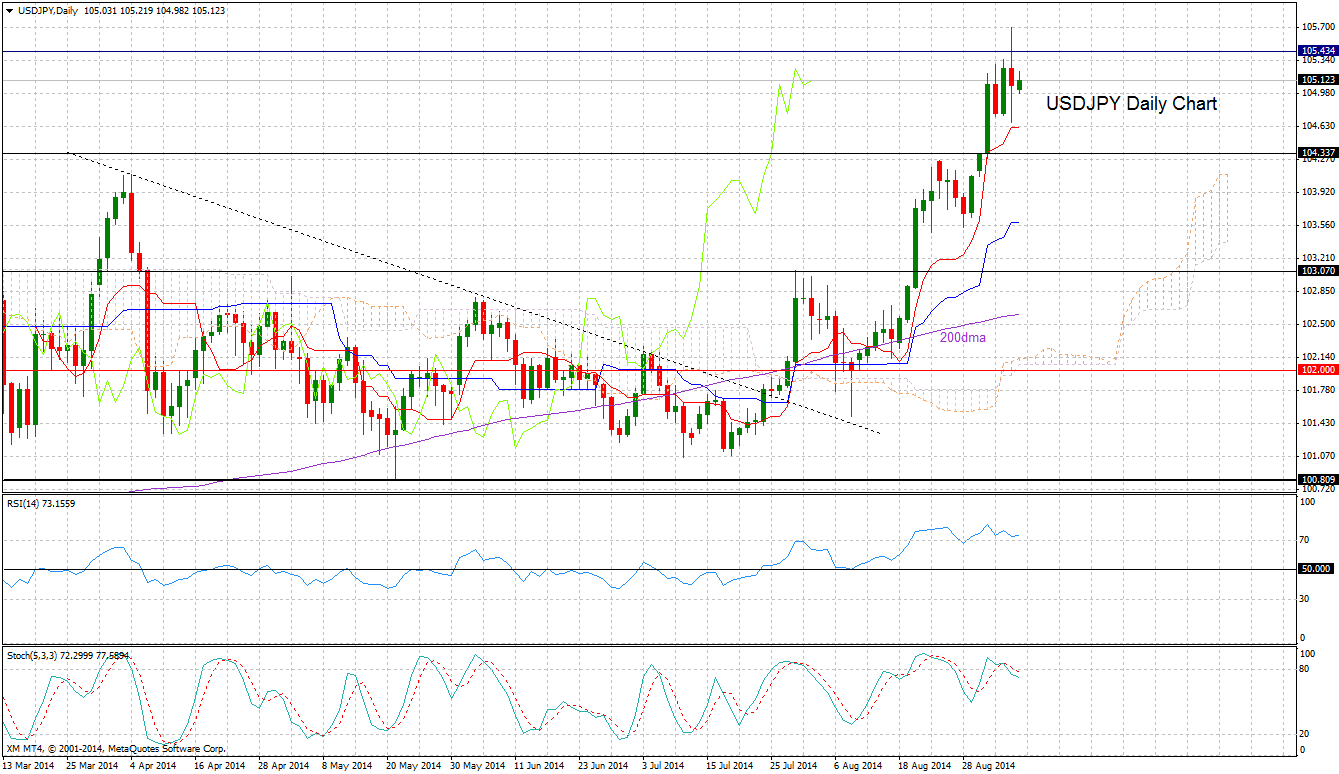This screenshot has height=774, width=1339.
Task: Click the USDJPY,Daily chart title text
Action: pos(47,10)
